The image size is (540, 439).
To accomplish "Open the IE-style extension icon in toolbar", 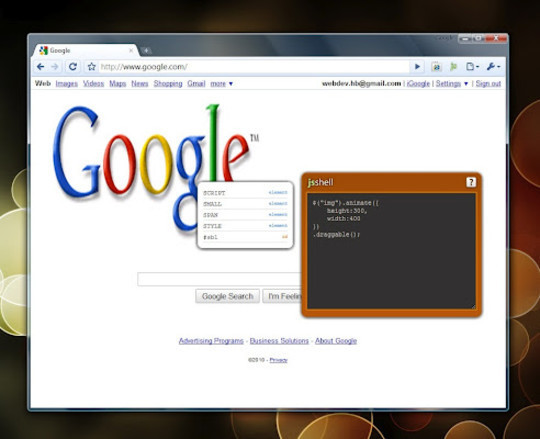I will pyautogui.click(x=436, y=67).
